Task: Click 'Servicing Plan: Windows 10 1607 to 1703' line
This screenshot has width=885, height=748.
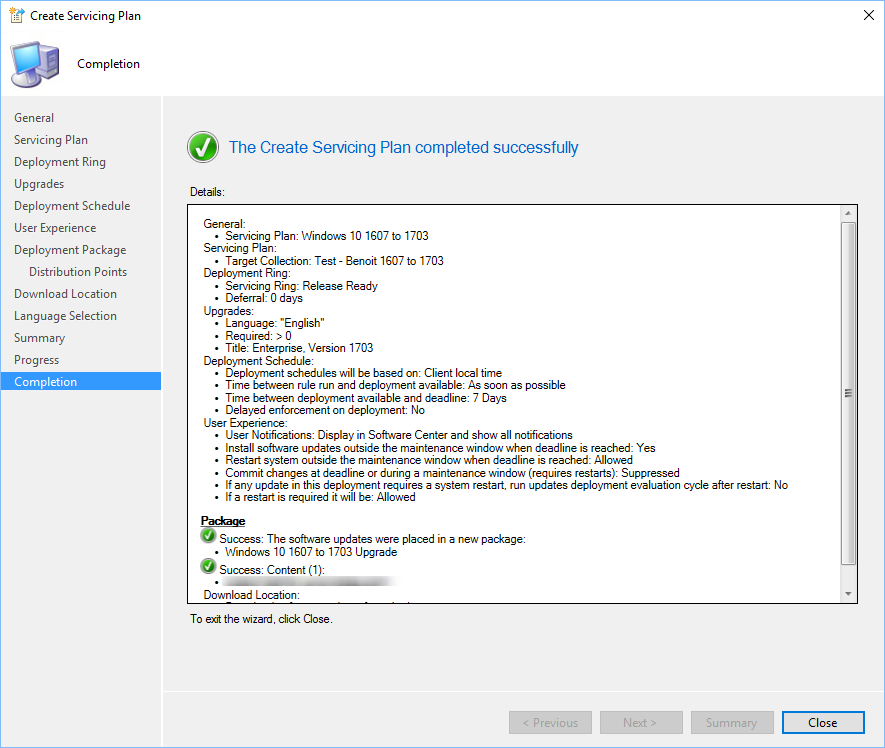Action: pyautogui.click(x=327, y=236)
